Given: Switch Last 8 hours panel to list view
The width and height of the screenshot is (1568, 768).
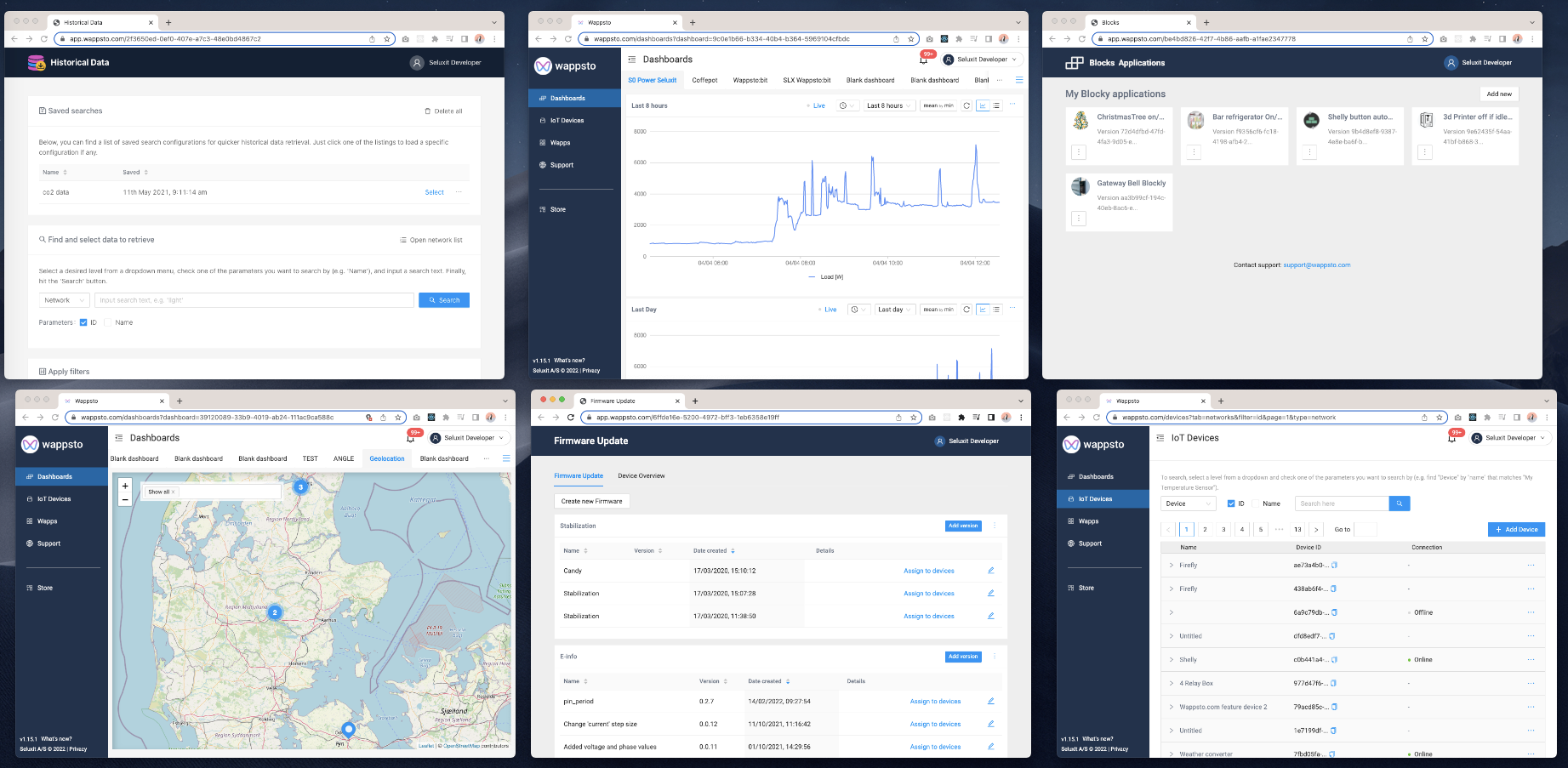Looking at the screenshot, I should coord(996,105).
